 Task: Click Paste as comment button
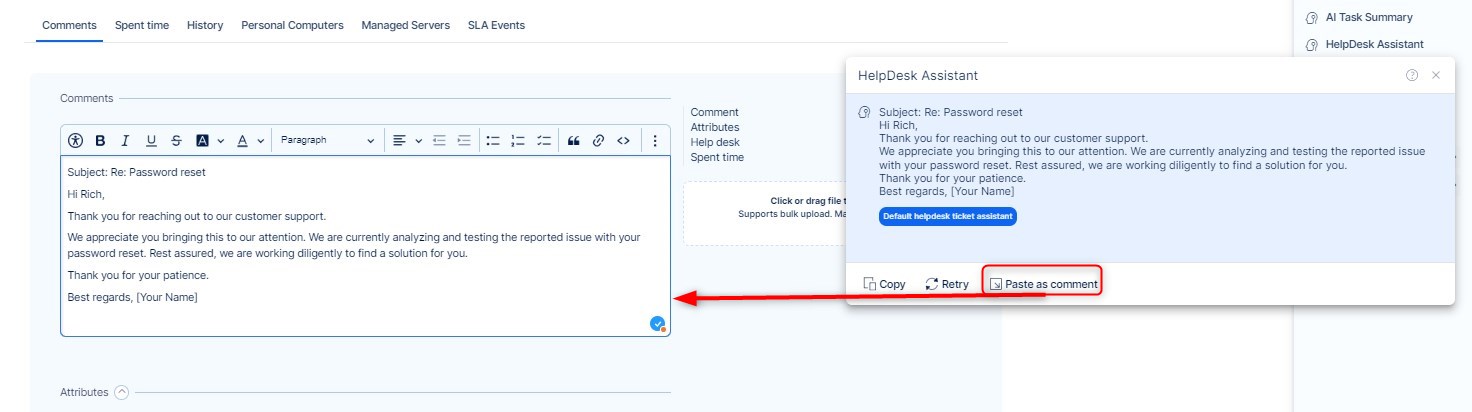[x=1043, y=284]
